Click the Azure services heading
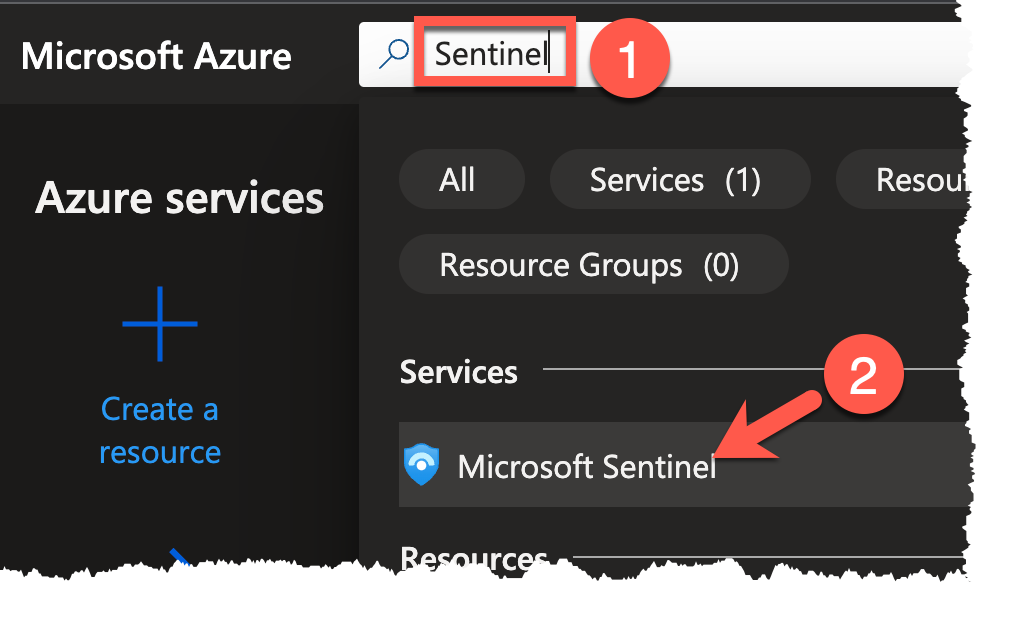This screenshot has width=1024, height=630. point(179,198)
